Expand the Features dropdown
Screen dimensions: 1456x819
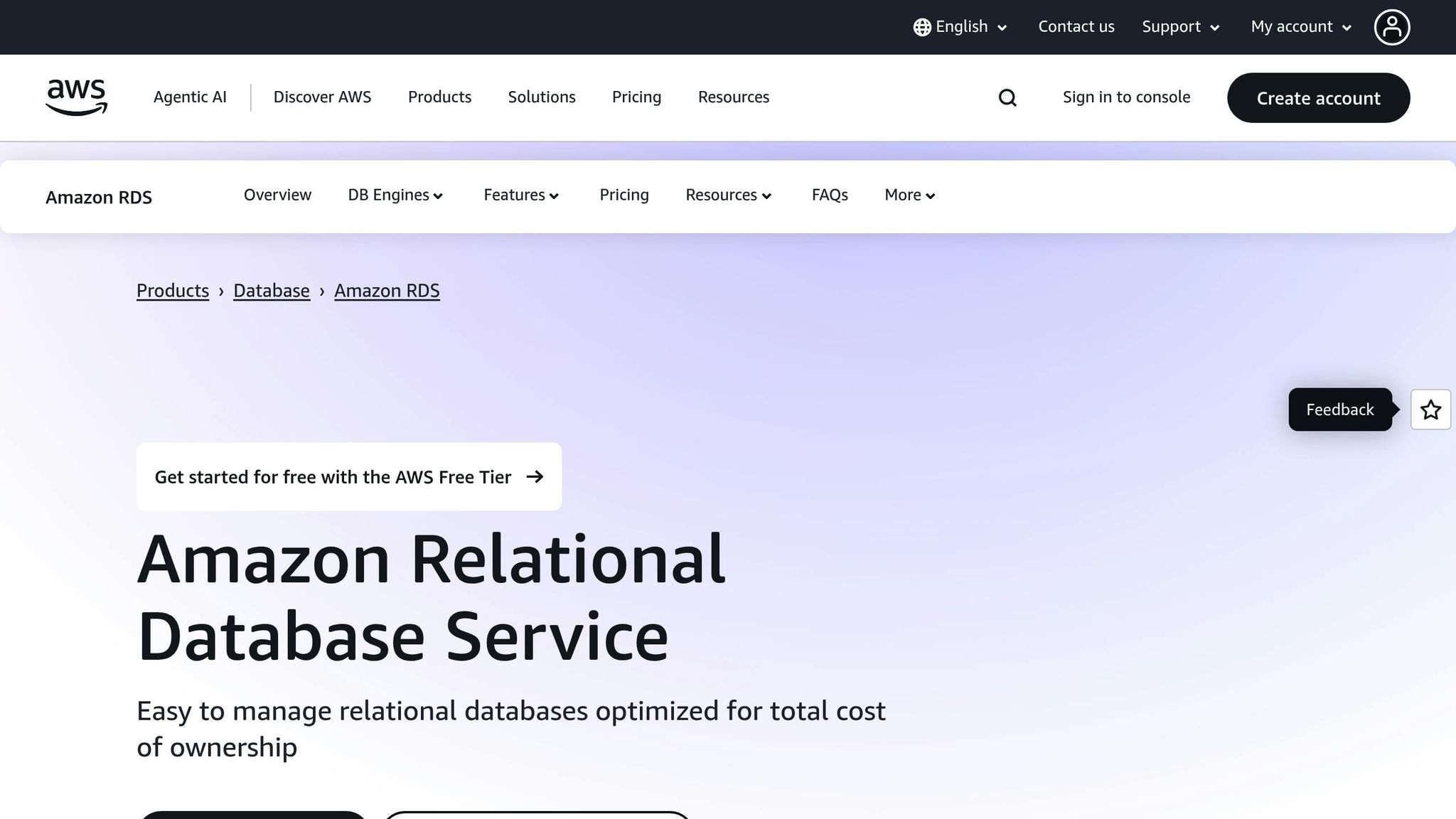522,195
